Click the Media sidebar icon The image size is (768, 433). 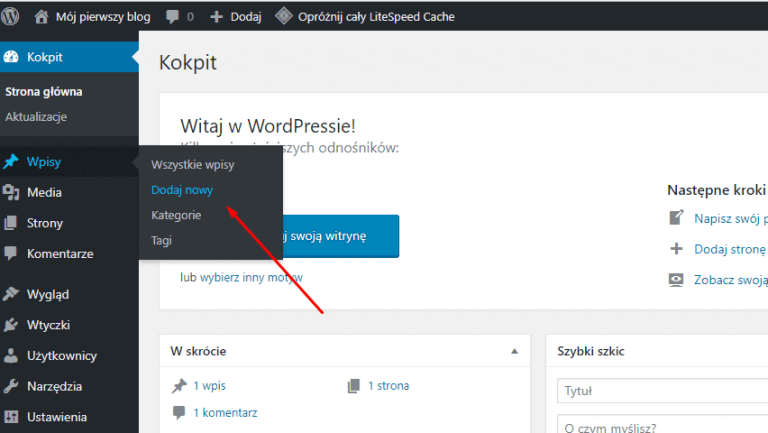pos(11,192)
